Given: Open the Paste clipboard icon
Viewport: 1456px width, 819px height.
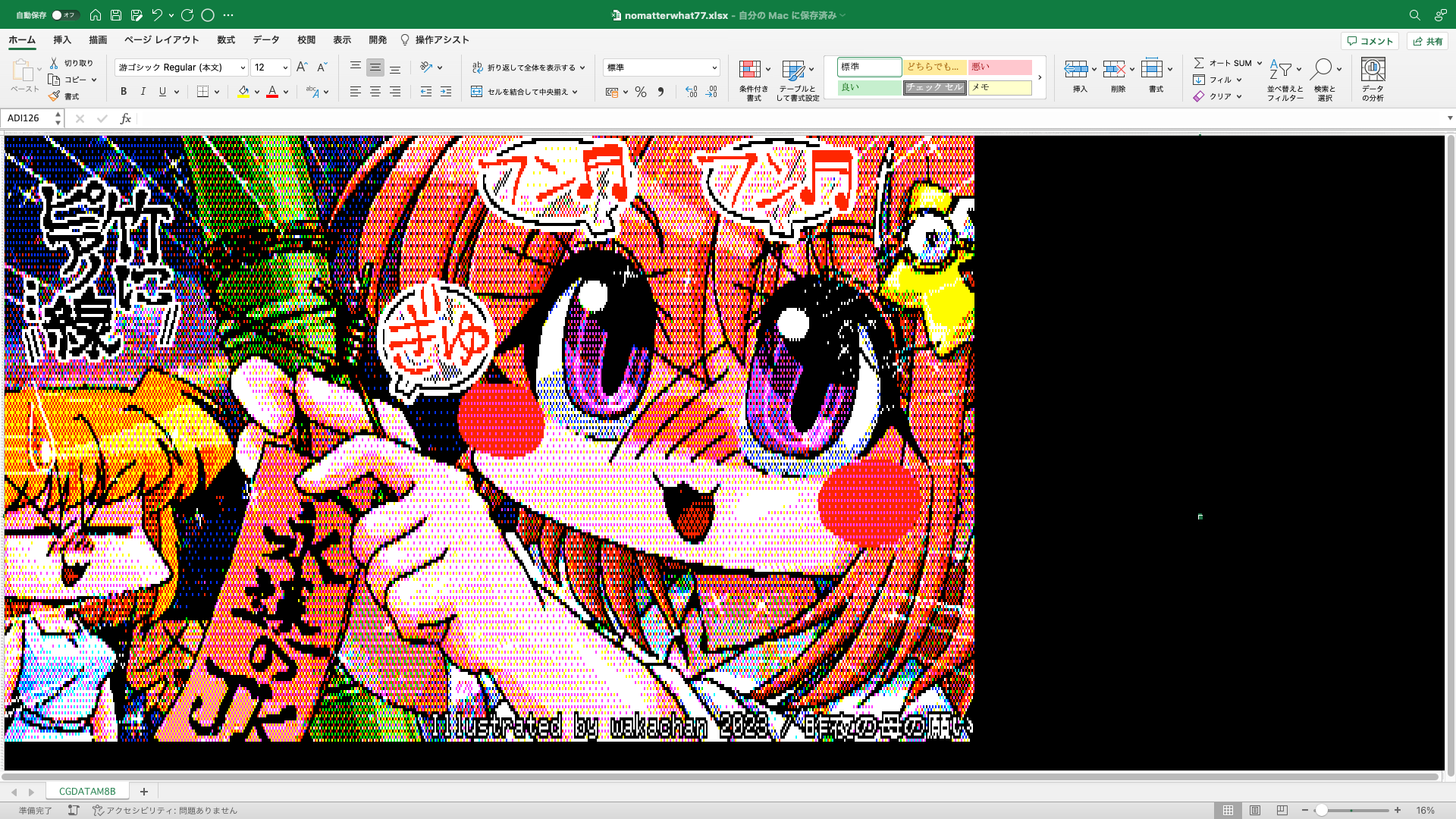Looking at the screenshot, I should pyautogui.click(x=23, y=71).
